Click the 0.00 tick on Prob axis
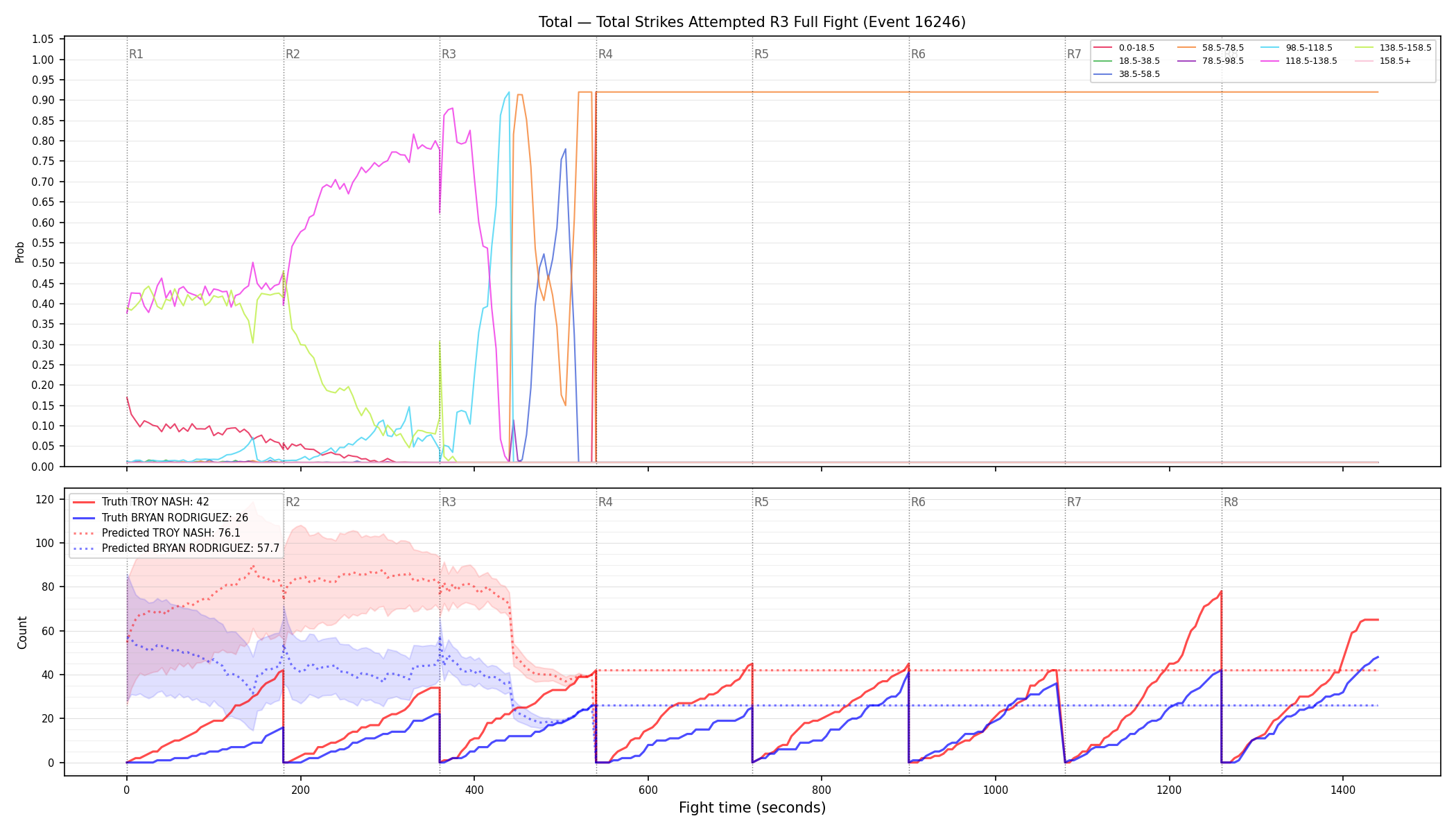Image resolution: width=1456 pixels, height=832 pixels. [x=43, y=467]
